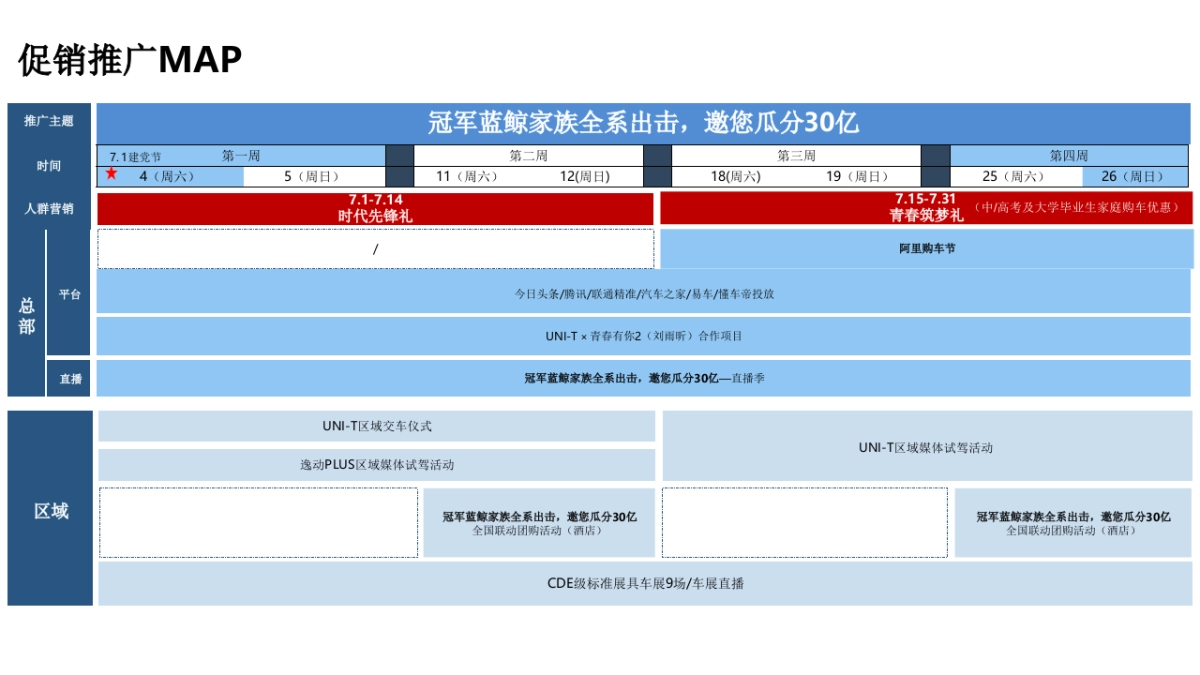1200x675 pixels.
Task: Click the 逸动PLUS区域媒体试驾活动 bar
Action: pos(376,463)
